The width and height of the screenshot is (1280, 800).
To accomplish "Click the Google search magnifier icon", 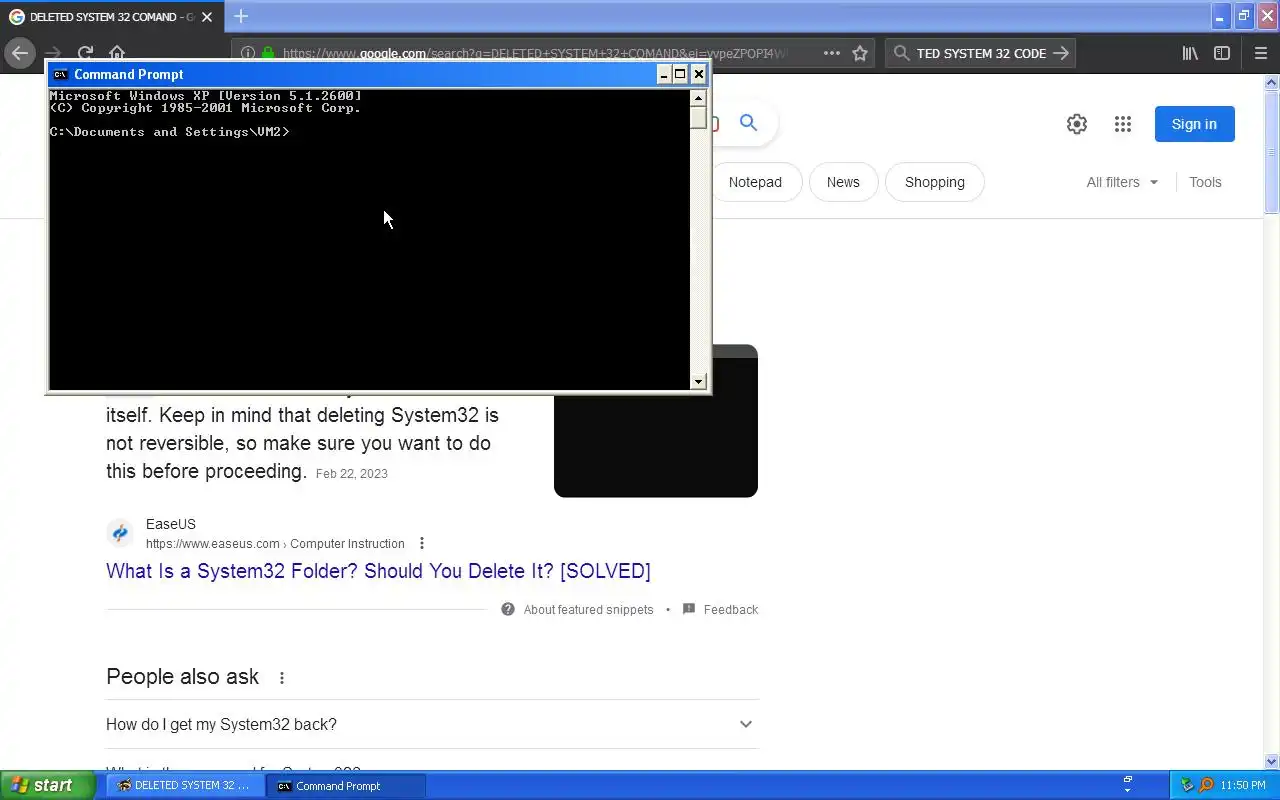I will pos(748,123).
